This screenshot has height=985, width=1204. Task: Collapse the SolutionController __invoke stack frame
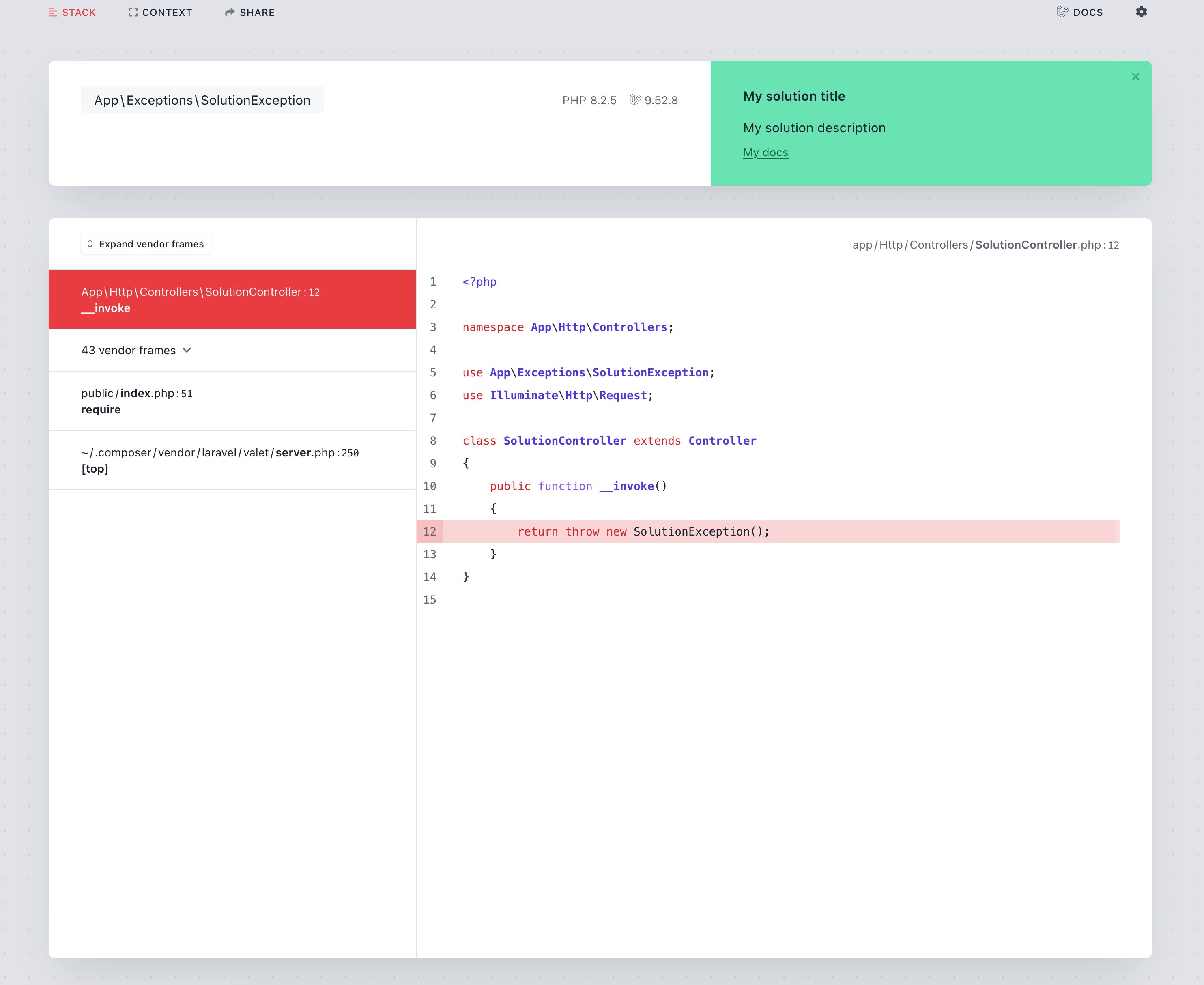coord(232,299)
